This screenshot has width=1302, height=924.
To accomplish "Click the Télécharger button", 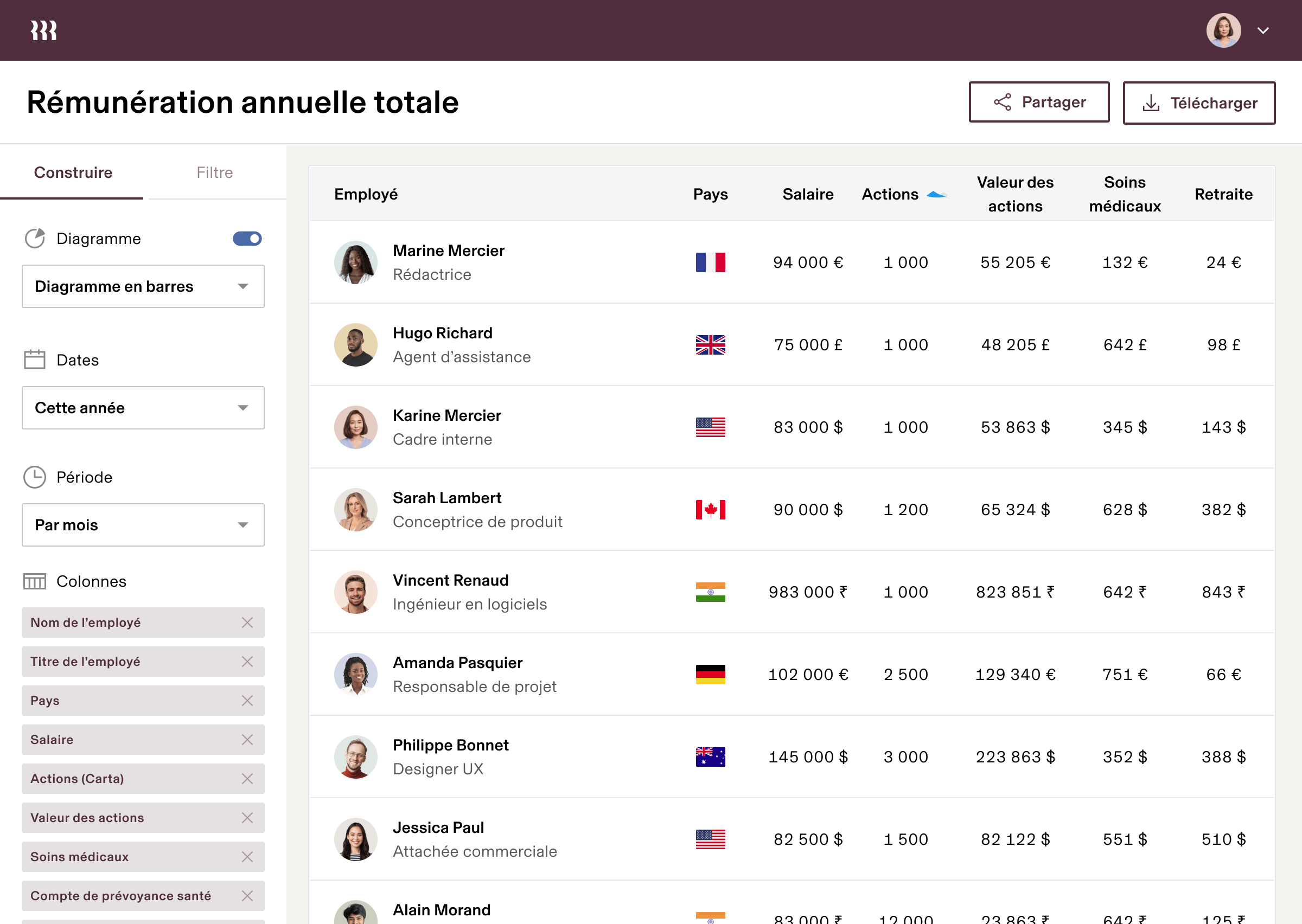I will coord(1198,103).
